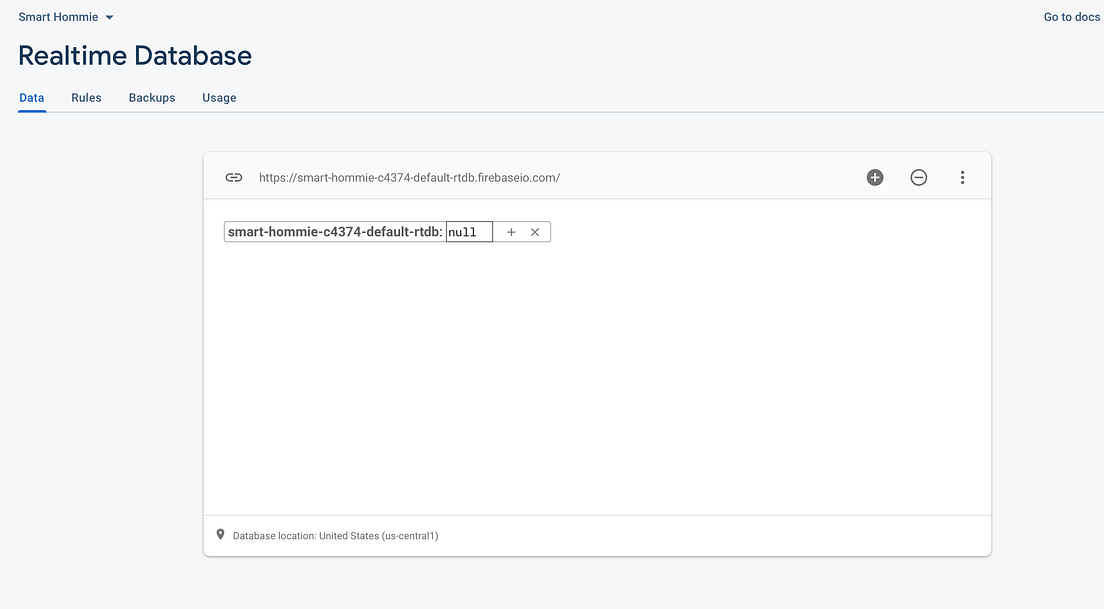Select the Data tab
The image size is (1104, 609).
point(31,97)
